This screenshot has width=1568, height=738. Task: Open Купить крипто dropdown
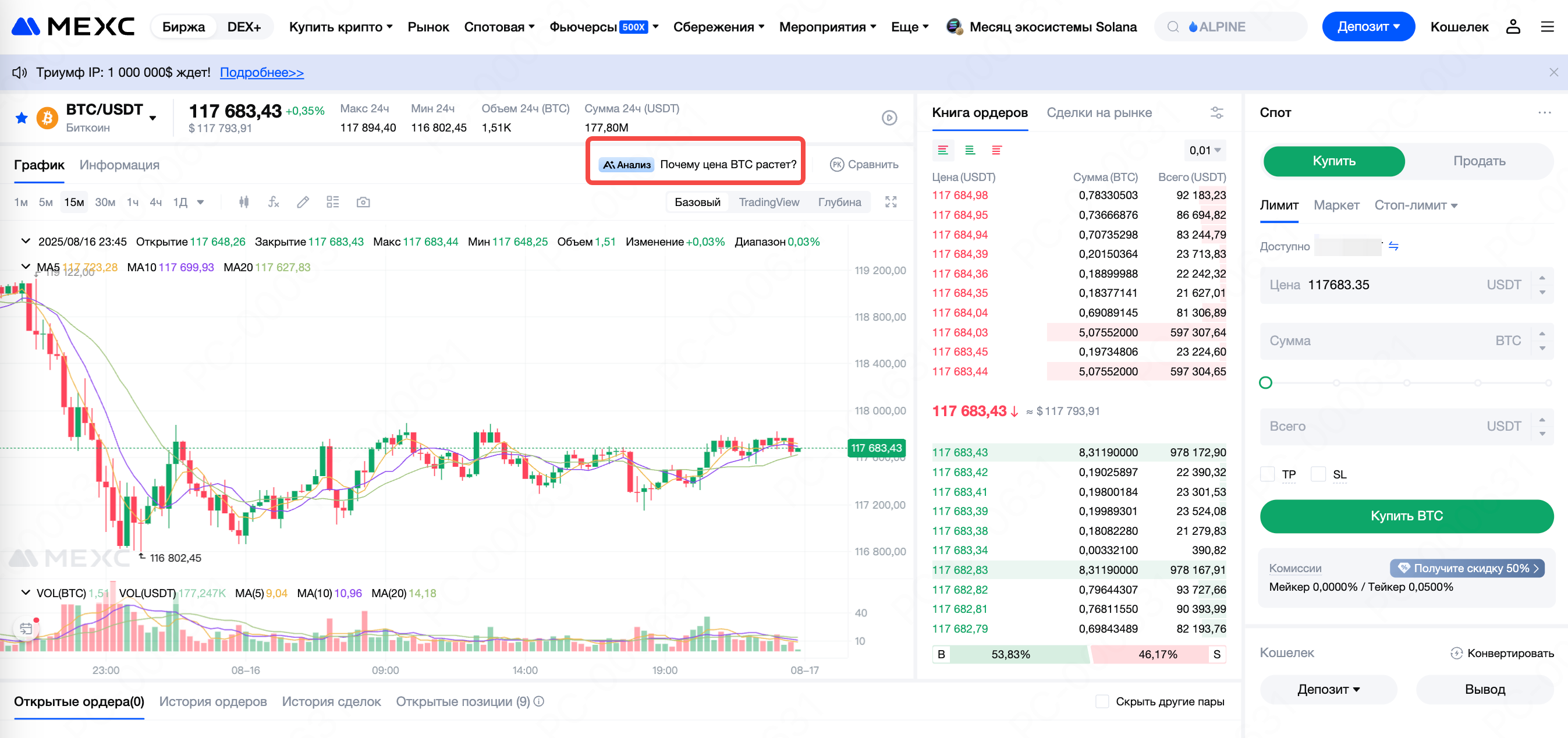click(341, 27)
